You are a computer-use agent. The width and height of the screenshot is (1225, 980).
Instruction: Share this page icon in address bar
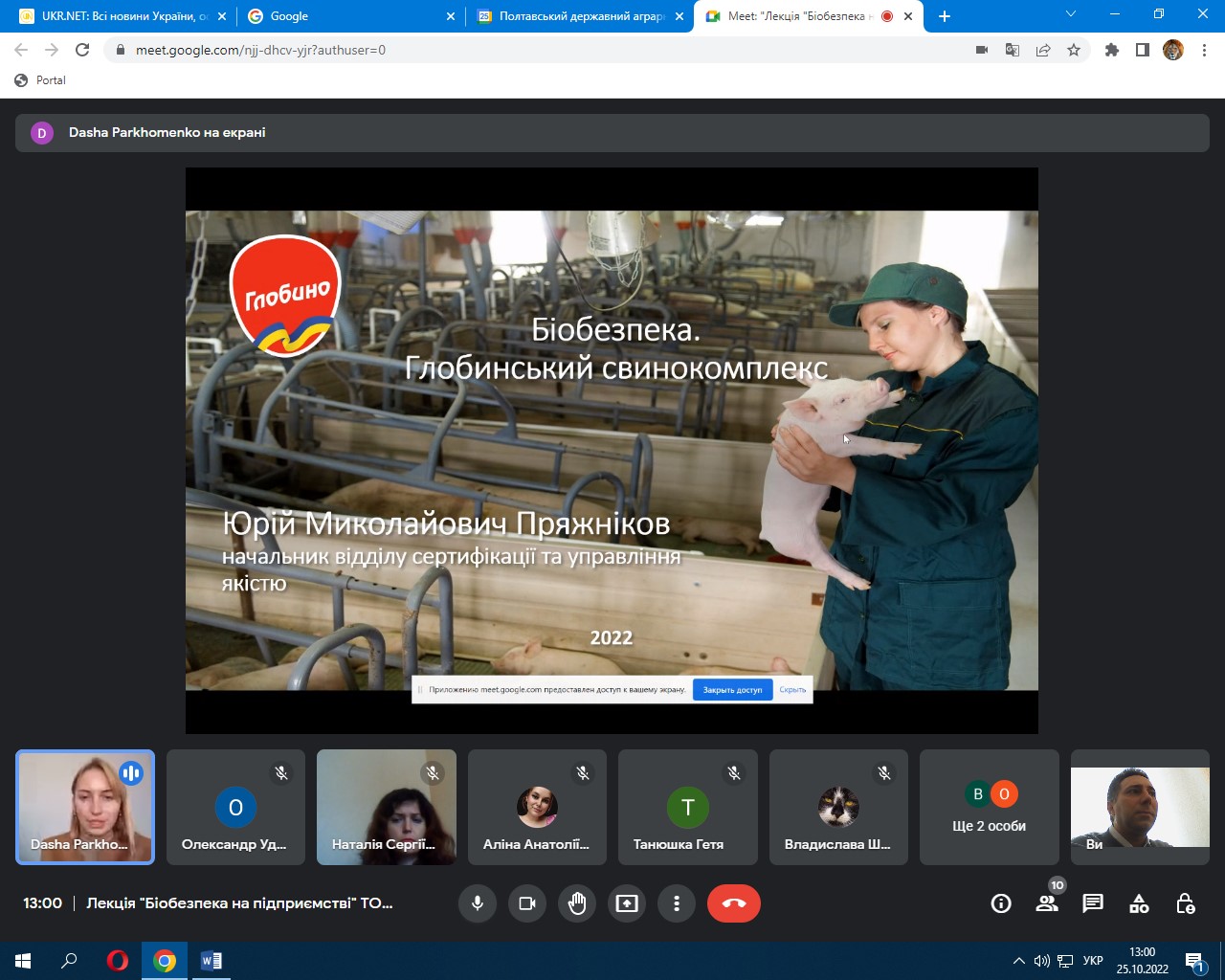point(1043,50)
